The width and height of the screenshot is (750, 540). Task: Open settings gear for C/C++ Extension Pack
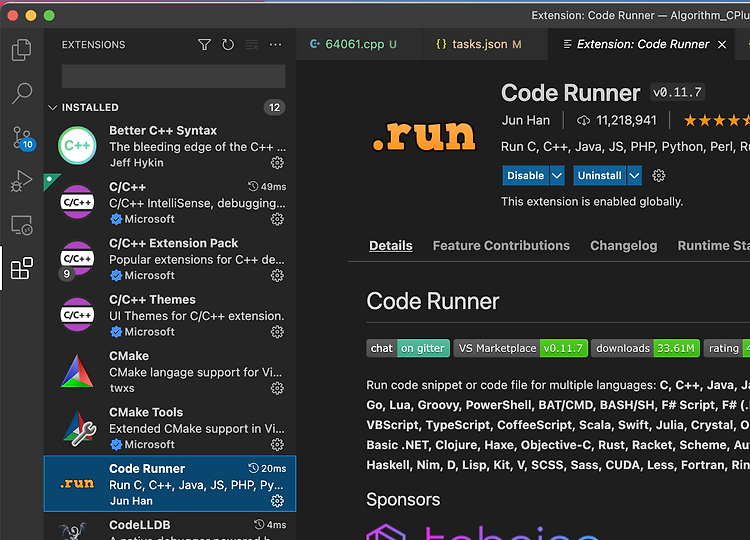coord(277,276)
